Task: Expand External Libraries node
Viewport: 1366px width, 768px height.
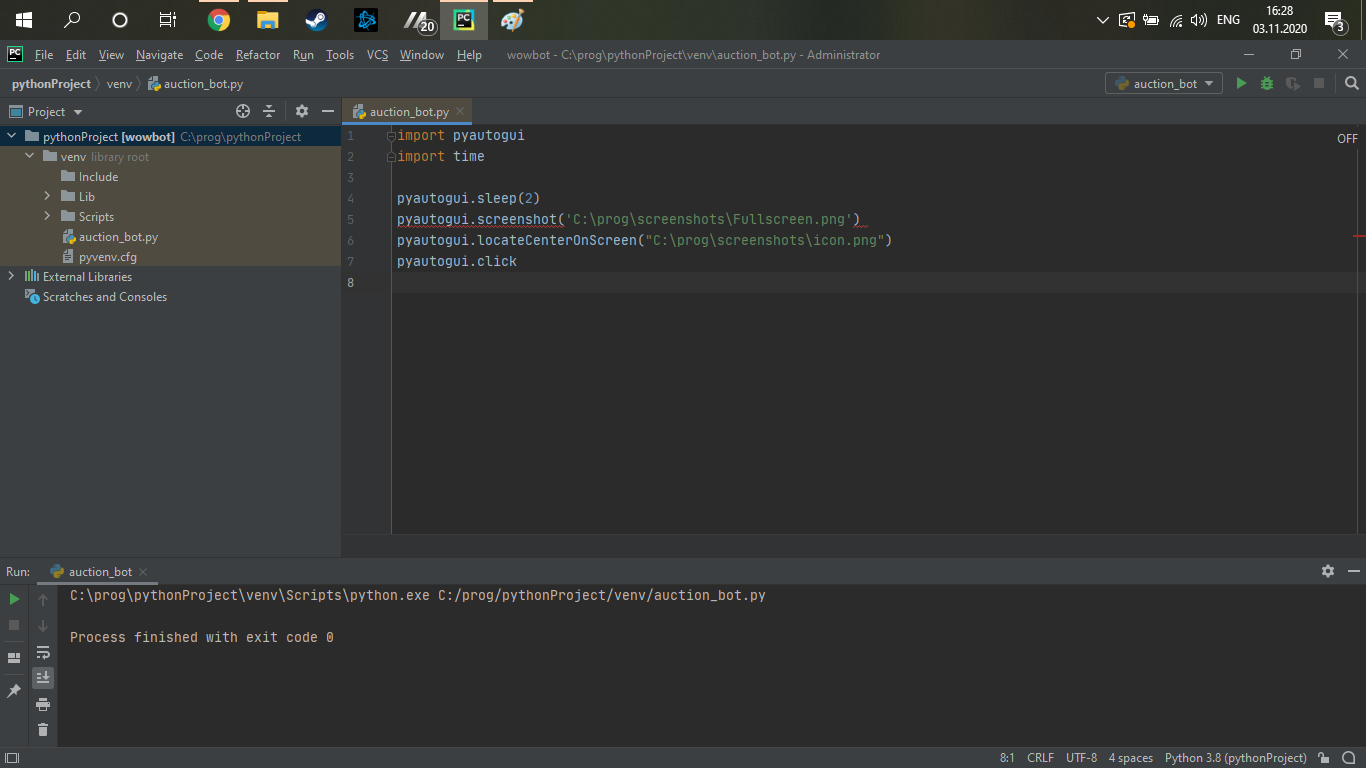Action: (11, 276)
